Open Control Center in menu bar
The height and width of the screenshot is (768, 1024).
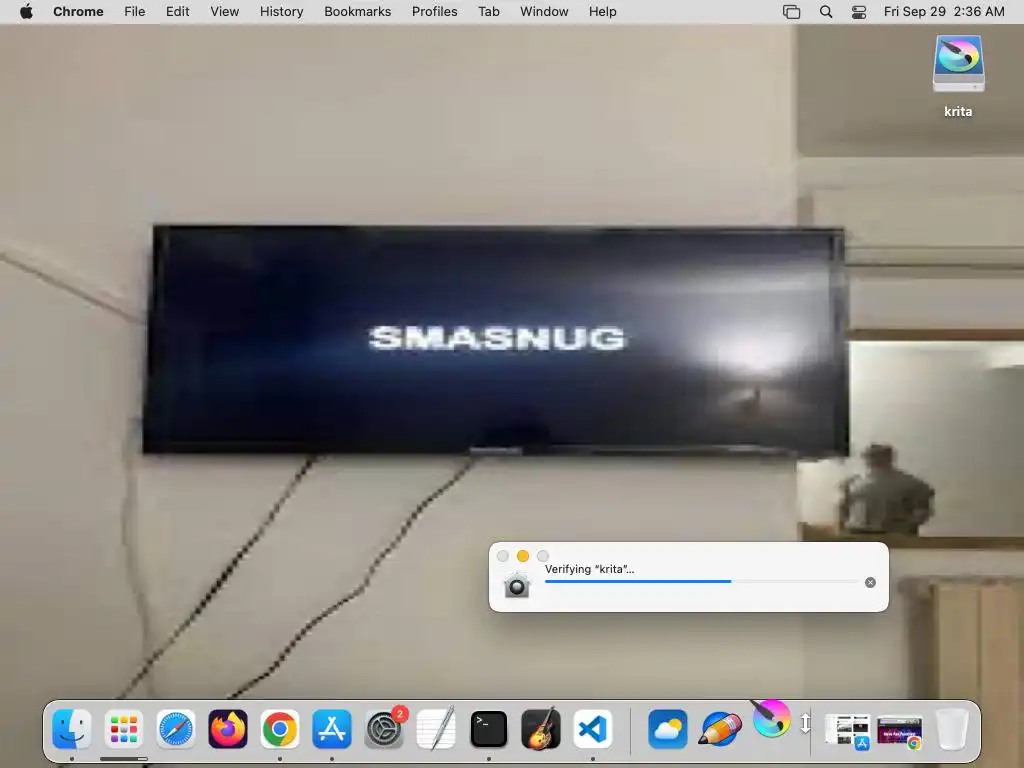tap(859, 12)
